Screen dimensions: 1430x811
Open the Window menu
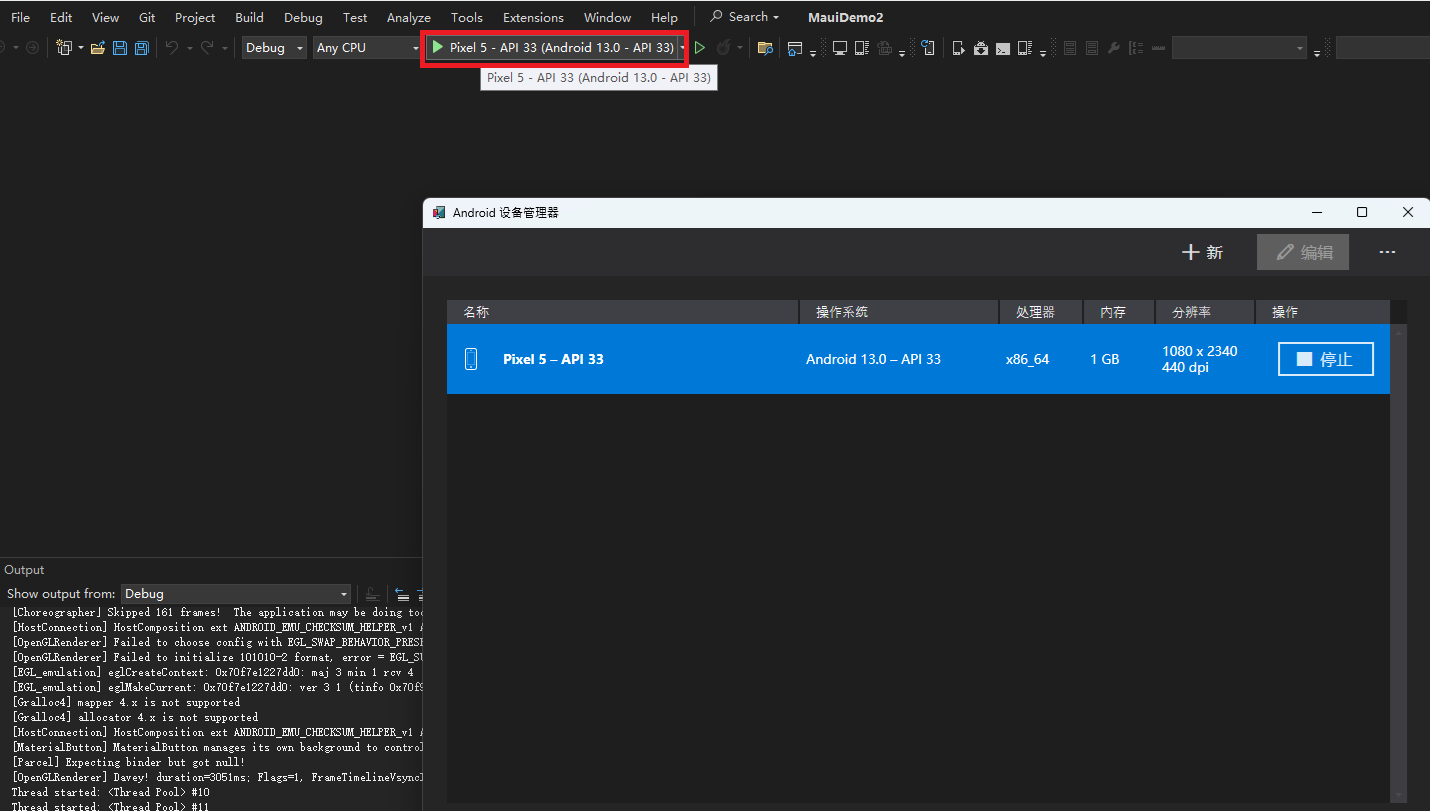coord(607,17)
